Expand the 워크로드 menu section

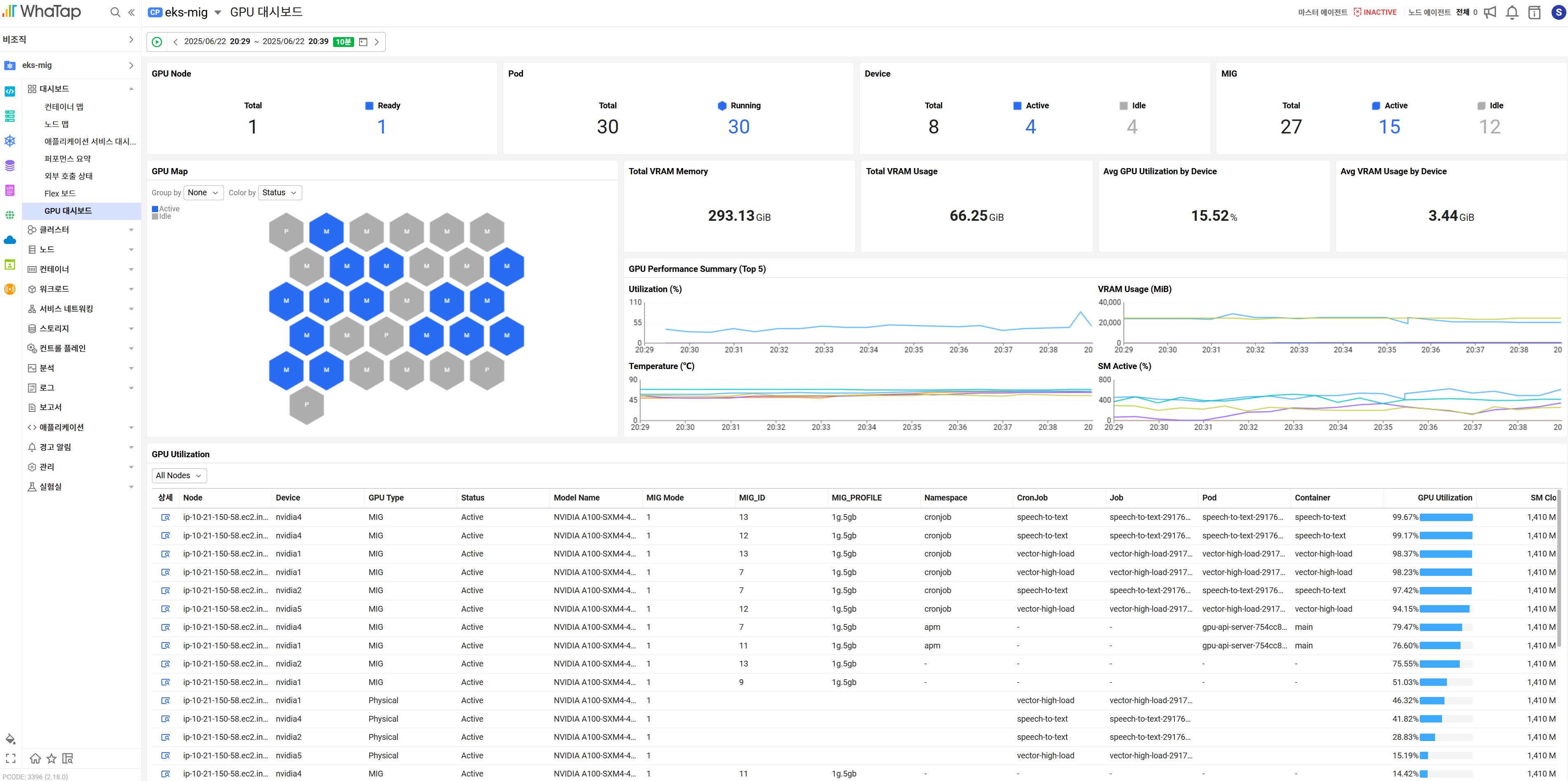pyautogui.click(x=131, y=289)
